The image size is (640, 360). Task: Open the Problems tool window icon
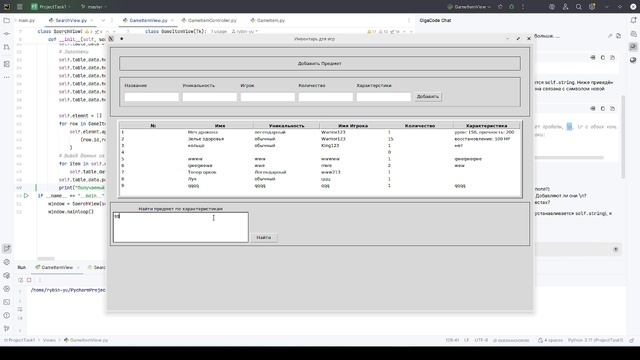tap(7, 316)
